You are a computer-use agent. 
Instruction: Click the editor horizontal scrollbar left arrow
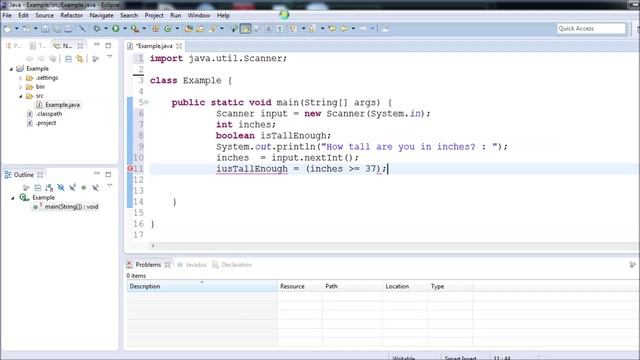click(x=153, y=246)
